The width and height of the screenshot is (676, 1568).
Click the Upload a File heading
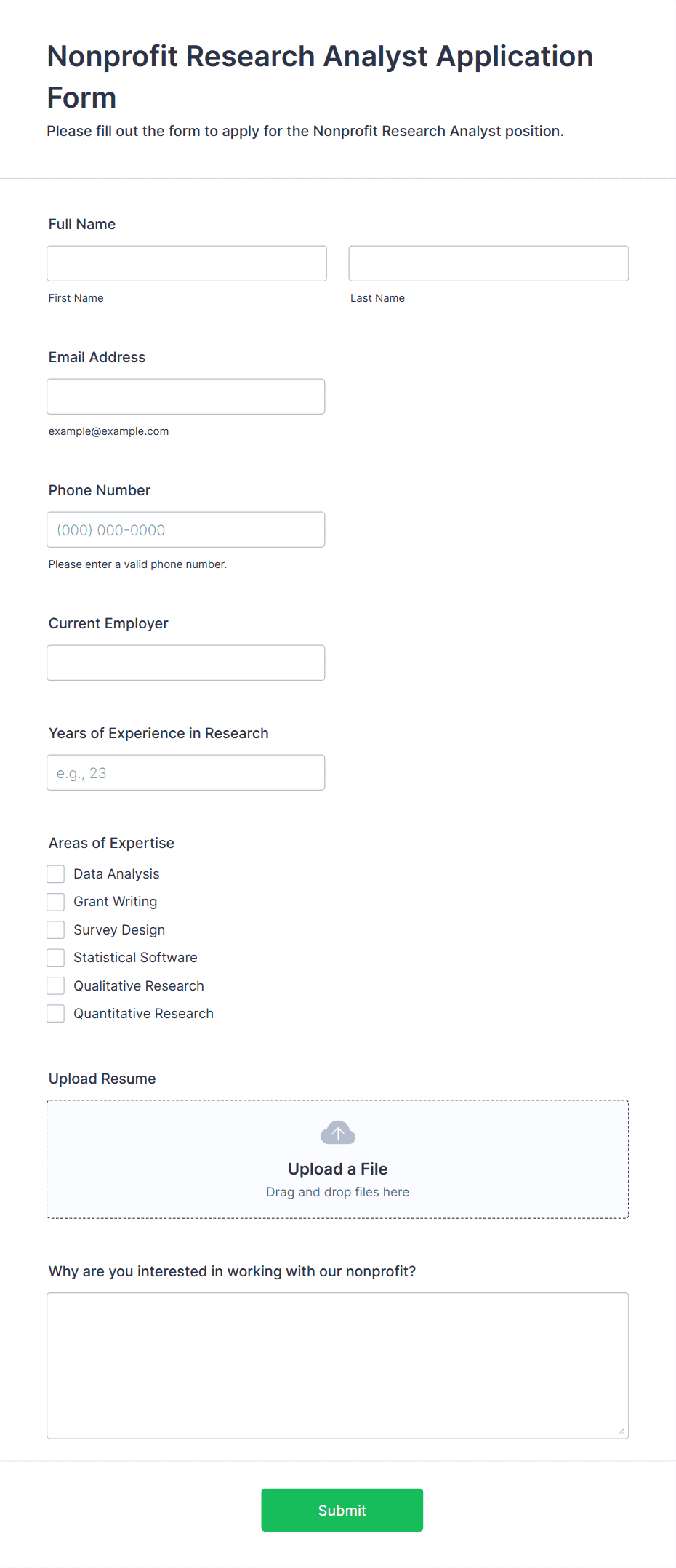click(x=338, y=1169)
